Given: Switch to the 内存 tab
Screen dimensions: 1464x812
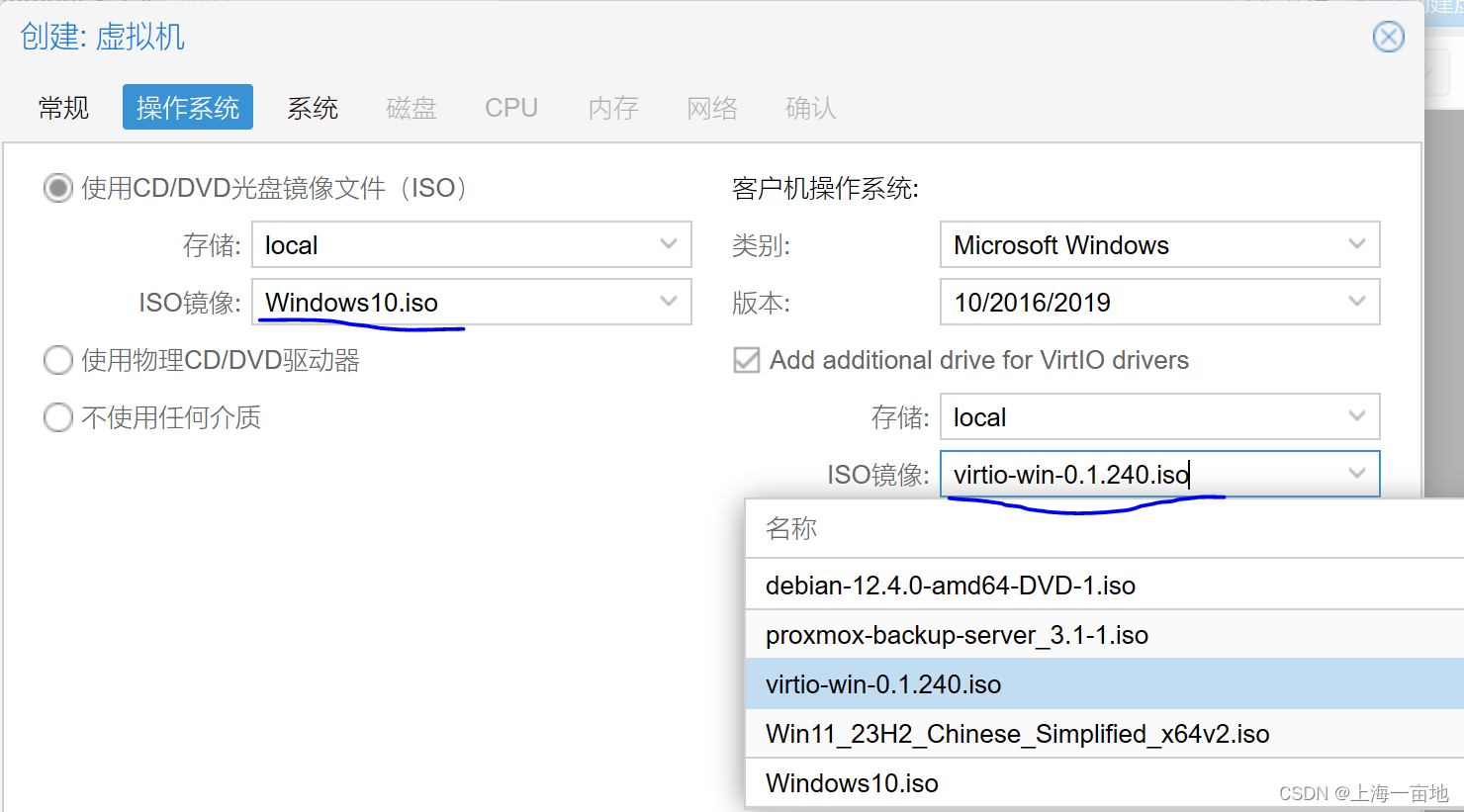Looking at the screenshot, I should pyautogui.click(x=613, y=108).
